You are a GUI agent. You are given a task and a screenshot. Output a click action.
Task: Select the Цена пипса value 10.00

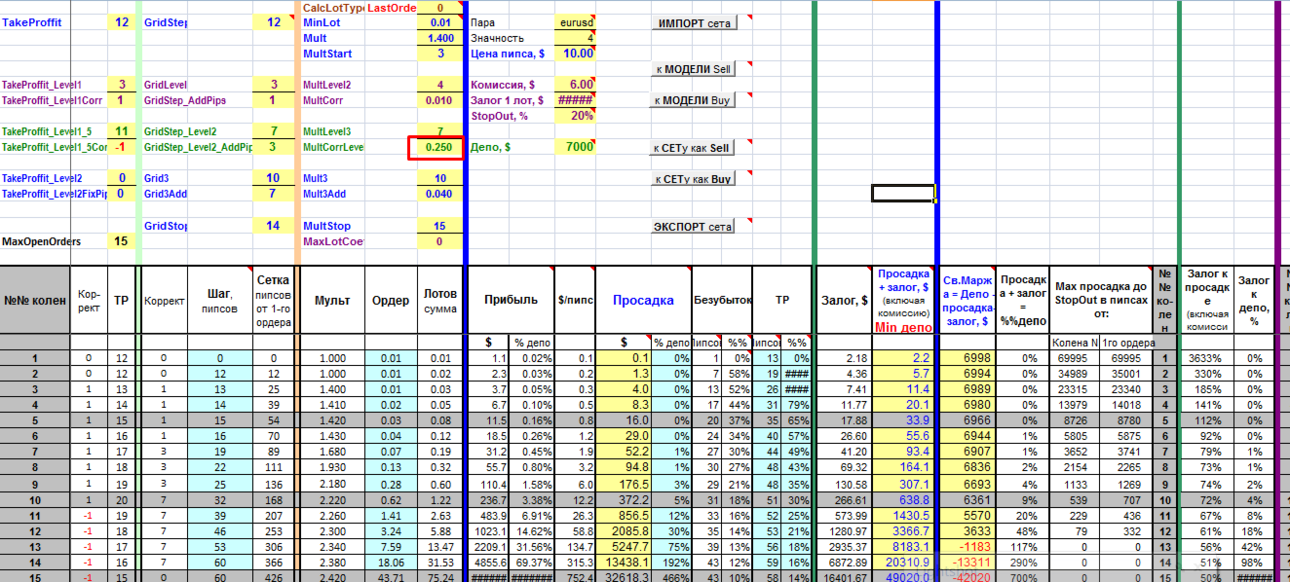(577, 53)
